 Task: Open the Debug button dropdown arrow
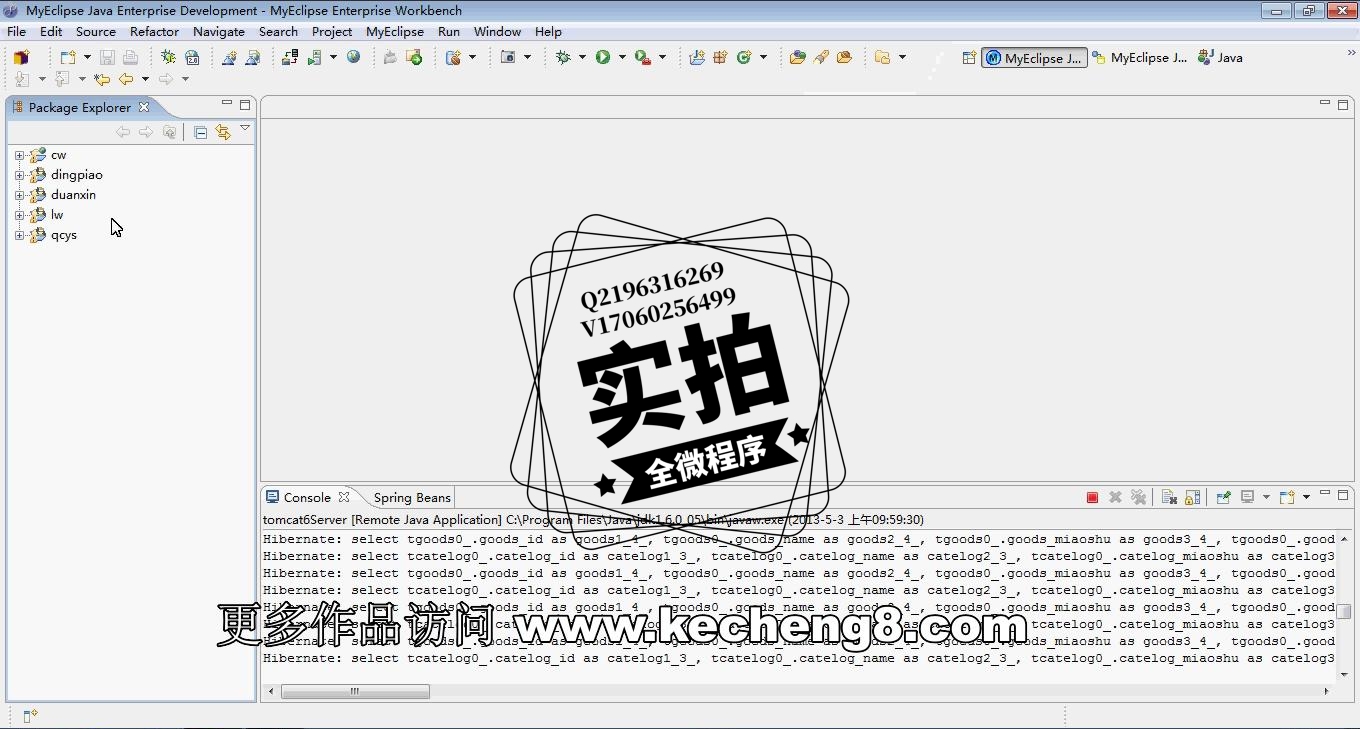pyautogui.click(x=582, y=57)
